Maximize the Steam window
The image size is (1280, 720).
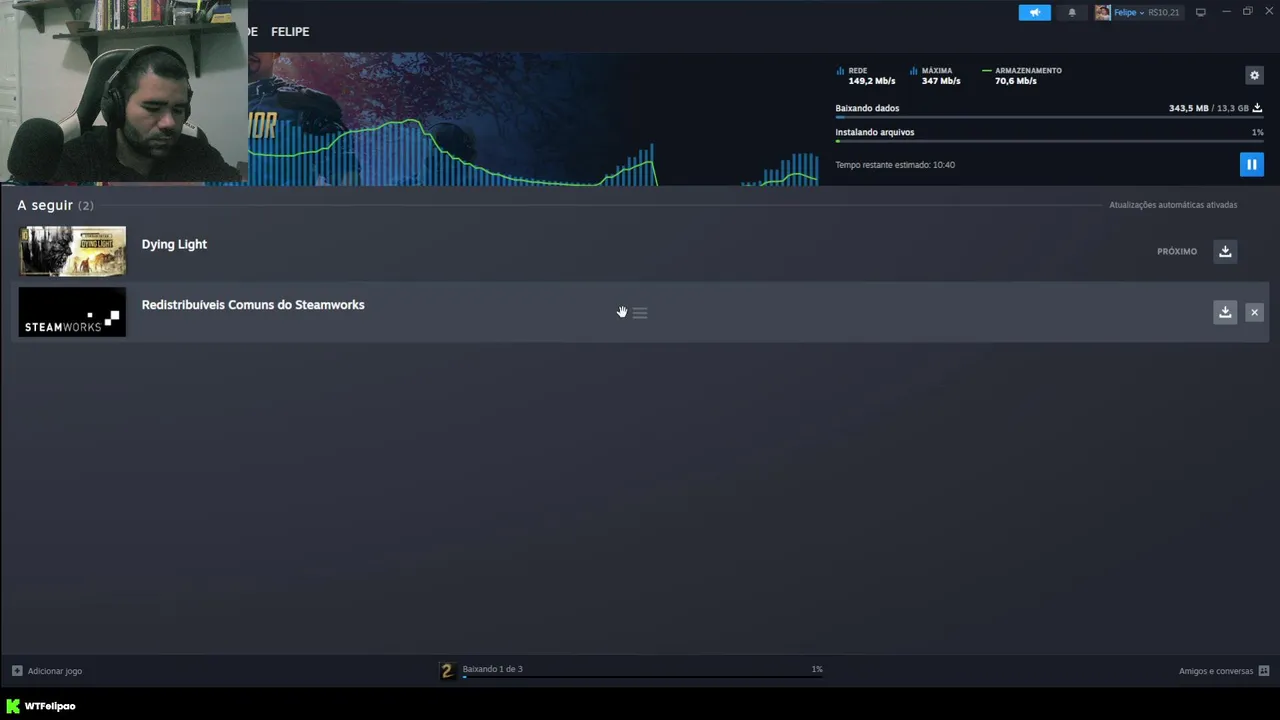point(1247,12)
